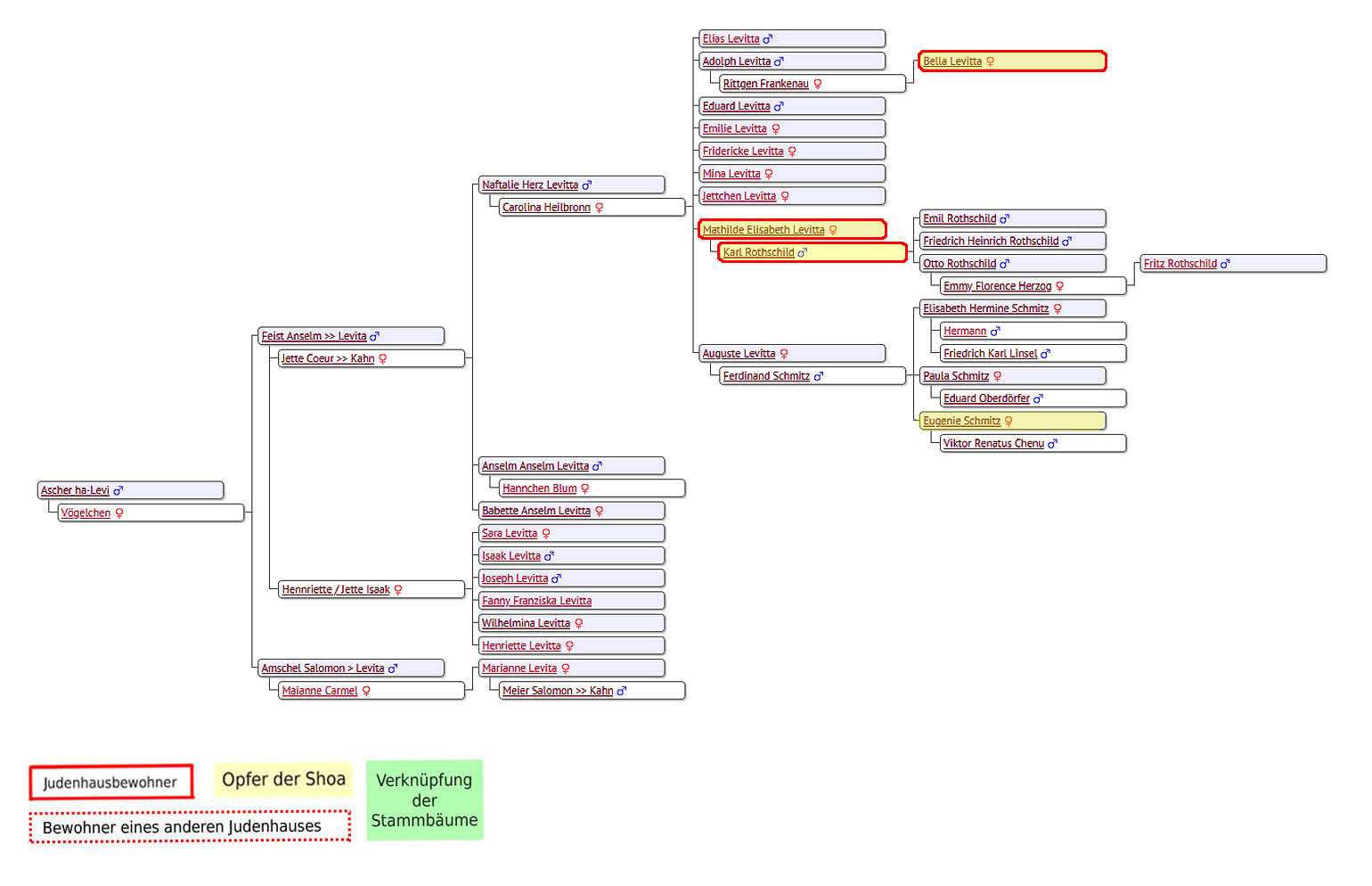Screen dimensions: 1372x886
Task: Click the dotted Bewohner eines anderen Judenhauses box
Action: point(189,826)
